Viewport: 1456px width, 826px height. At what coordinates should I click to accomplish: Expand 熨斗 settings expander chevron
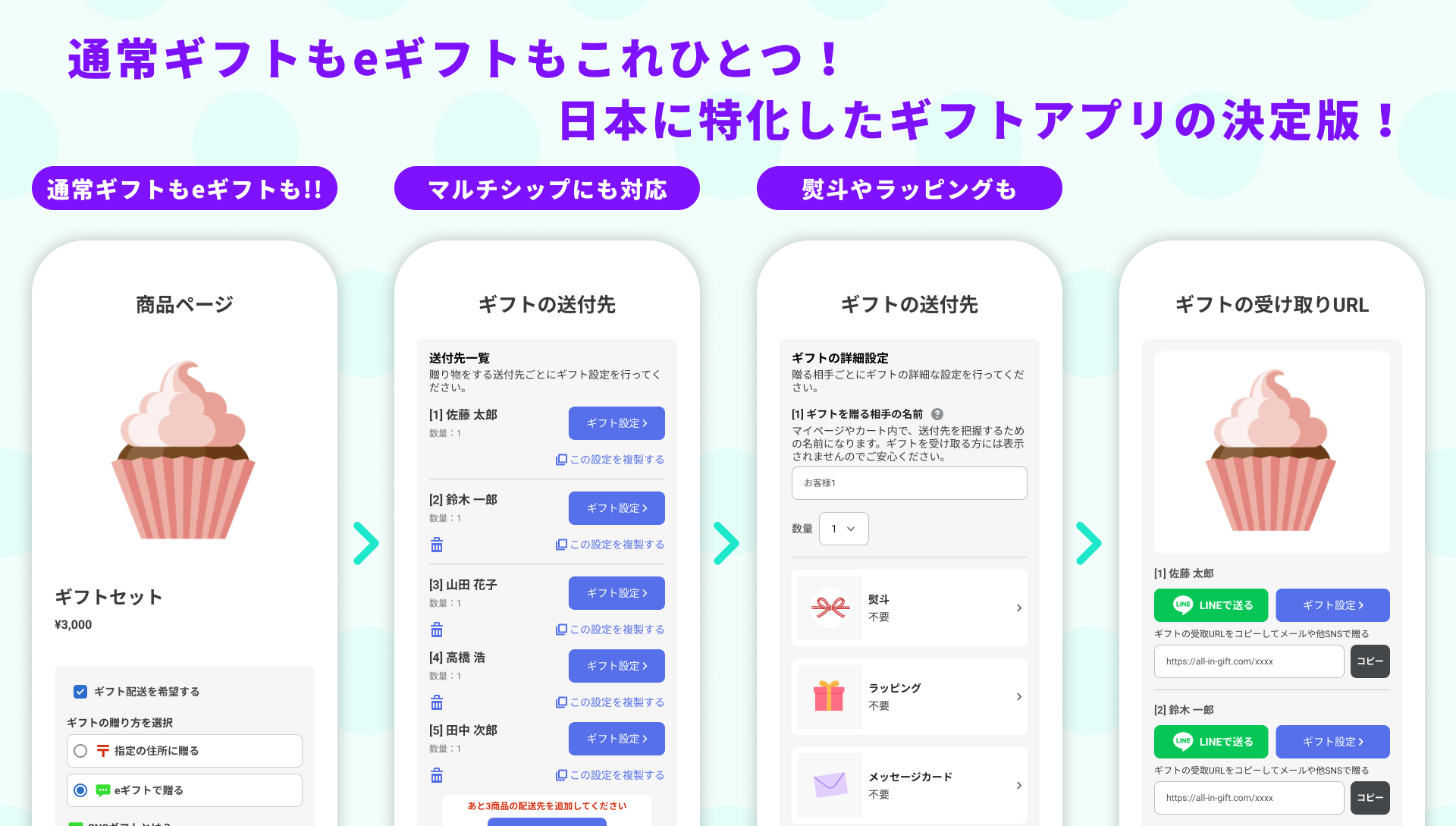pyautogui.click(x=1020, y=605)
